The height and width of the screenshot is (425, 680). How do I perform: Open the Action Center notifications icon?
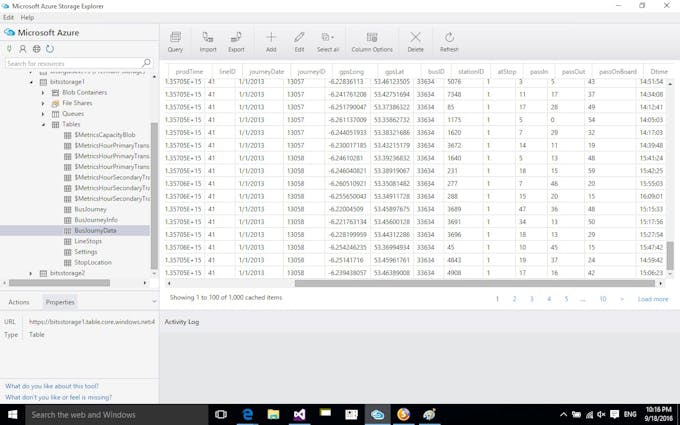[x=615, y=415]
